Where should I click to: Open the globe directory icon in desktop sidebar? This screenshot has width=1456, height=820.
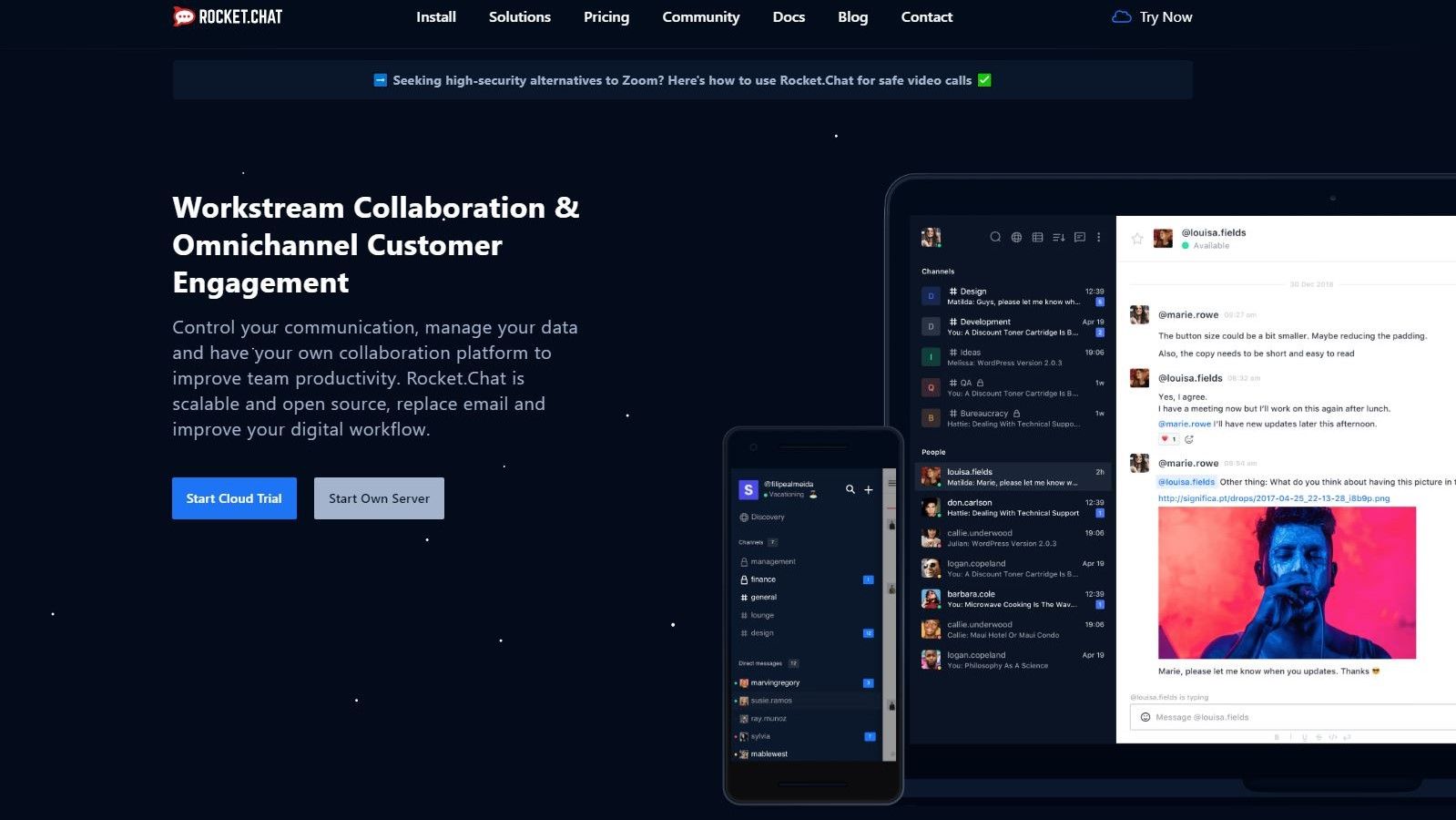1016,237
